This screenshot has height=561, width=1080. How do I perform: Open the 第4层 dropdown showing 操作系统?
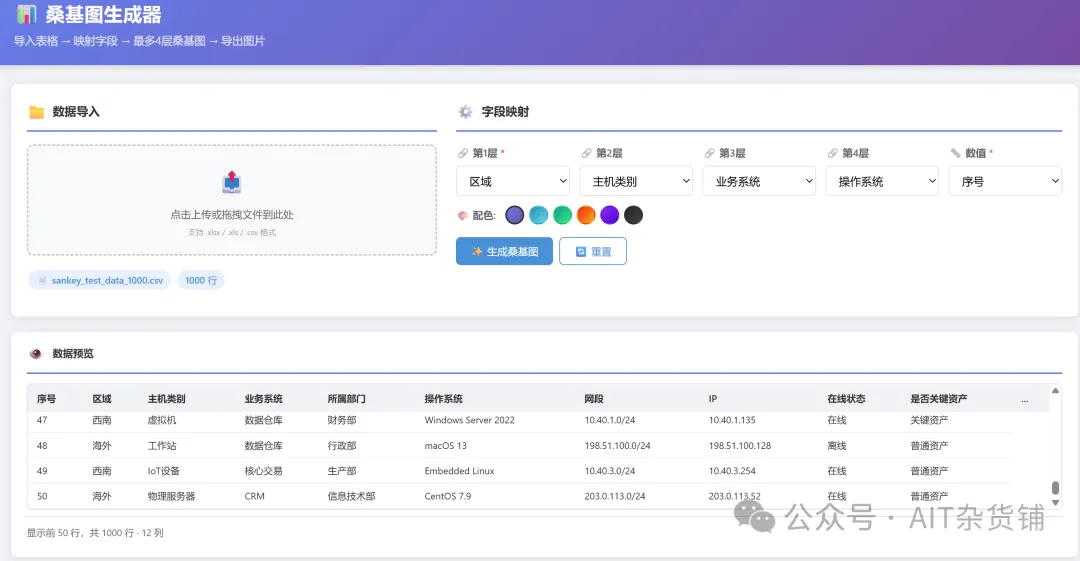(x=882, y=181)
